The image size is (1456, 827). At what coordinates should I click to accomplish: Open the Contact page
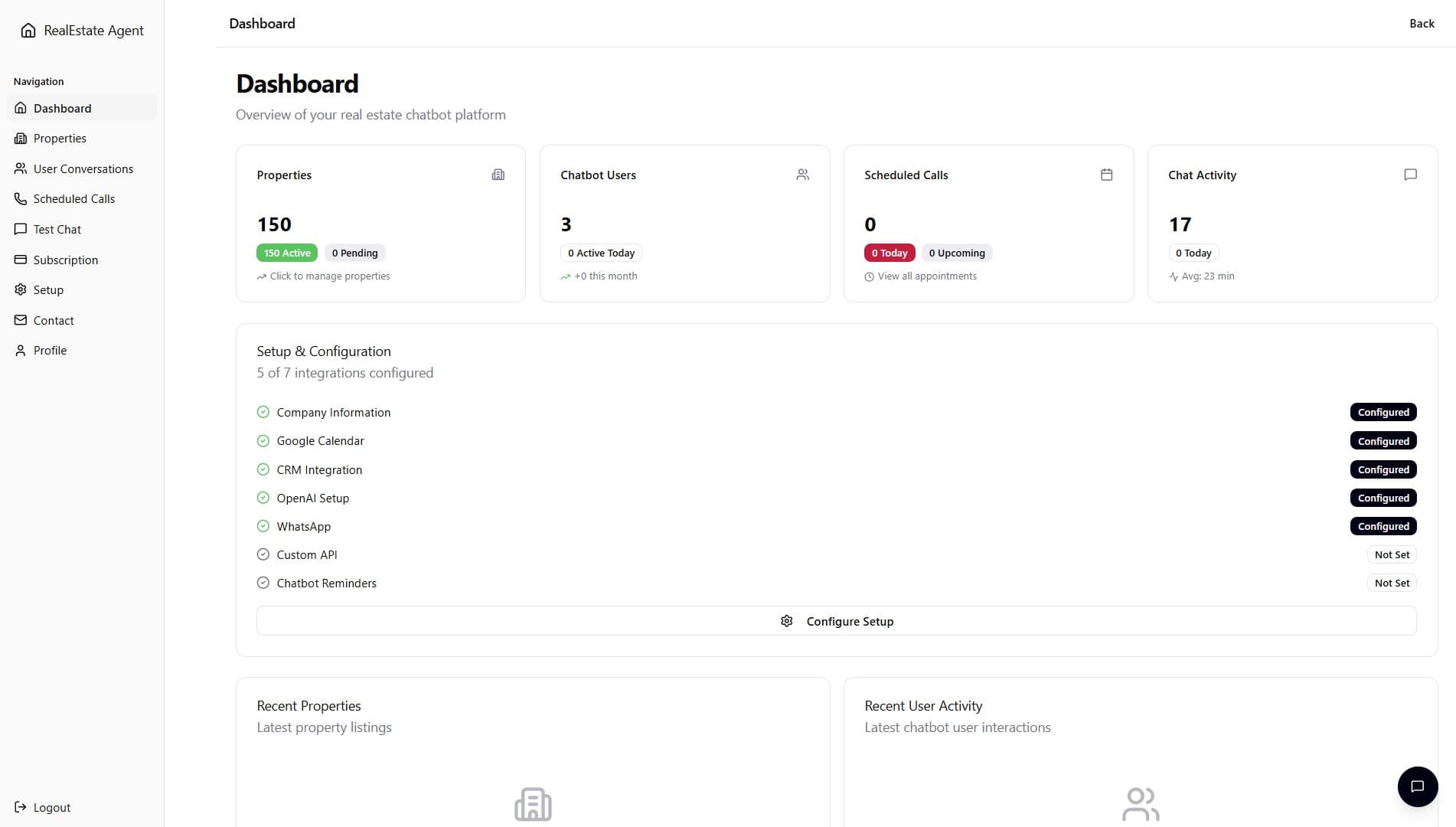(82, 320)
